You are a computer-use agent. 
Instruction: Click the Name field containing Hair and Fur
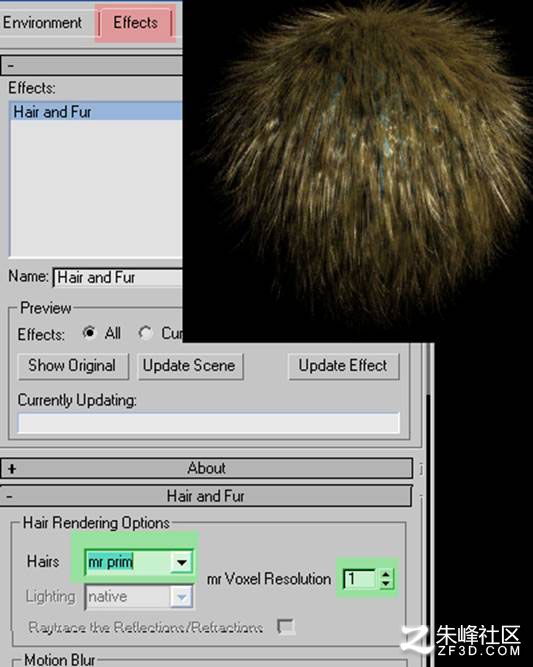118,278
